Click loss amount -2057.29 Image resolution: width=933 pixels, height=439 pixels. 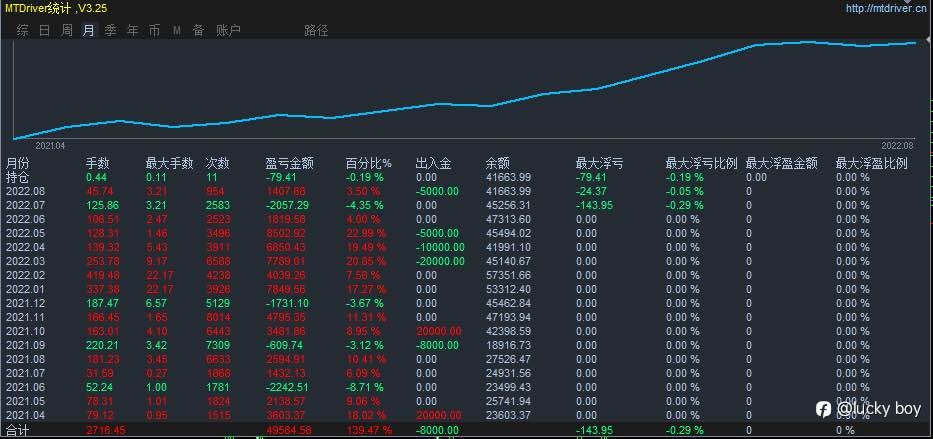point(288,205)
